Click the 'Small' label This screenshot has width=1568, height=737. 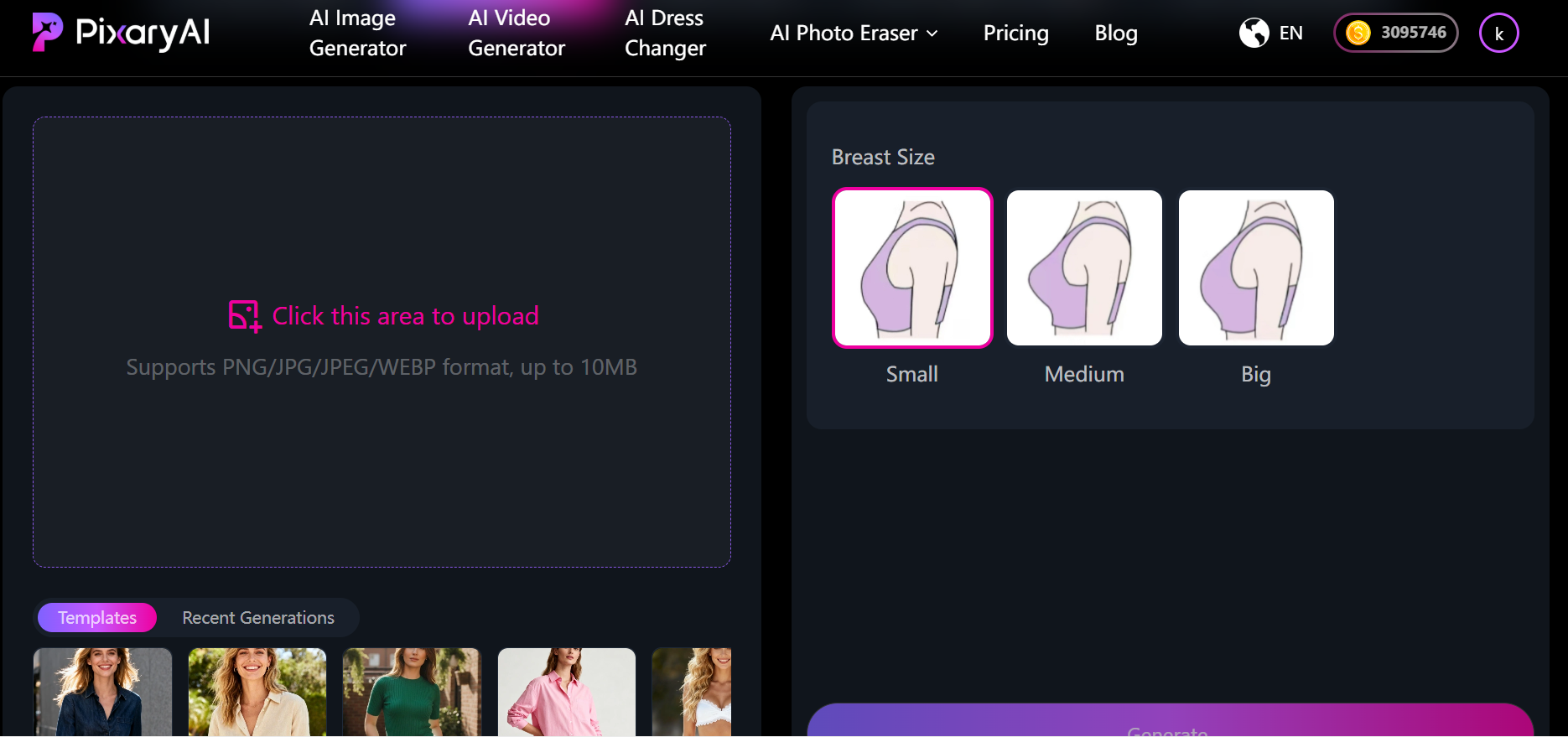(x=912, y=374)
